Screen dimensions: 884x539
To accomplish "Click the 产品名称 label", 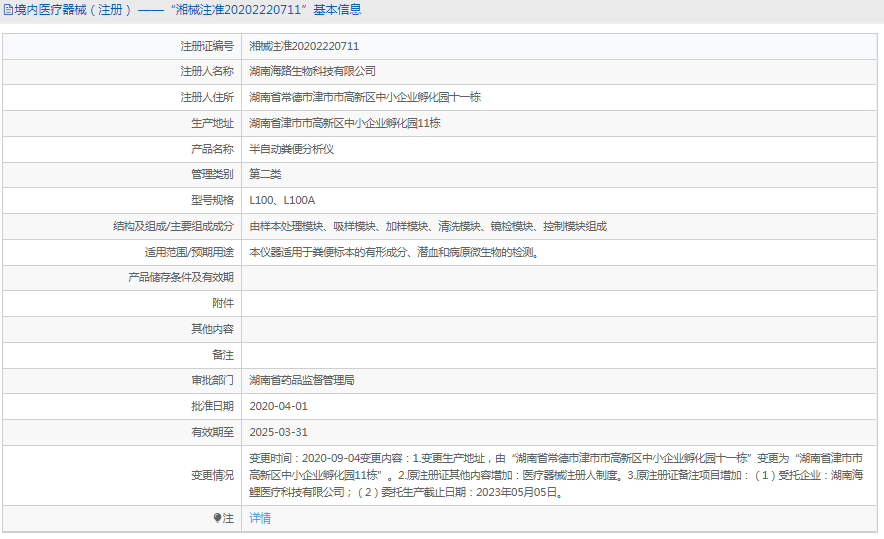I will click(x=212, y=149).
